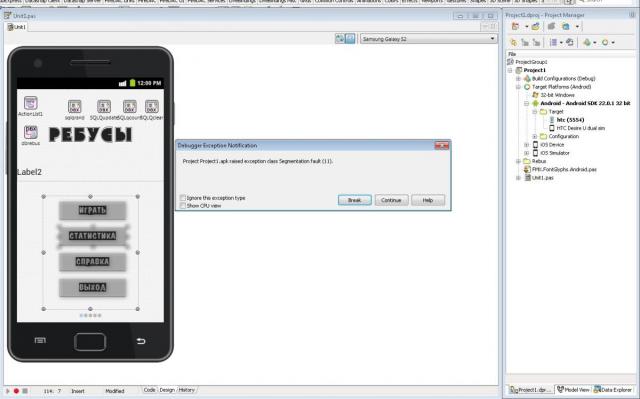Click the build order icon in Project Manager toolbar
The width and height of the screenshot is (640, 399).
[570, 42]
